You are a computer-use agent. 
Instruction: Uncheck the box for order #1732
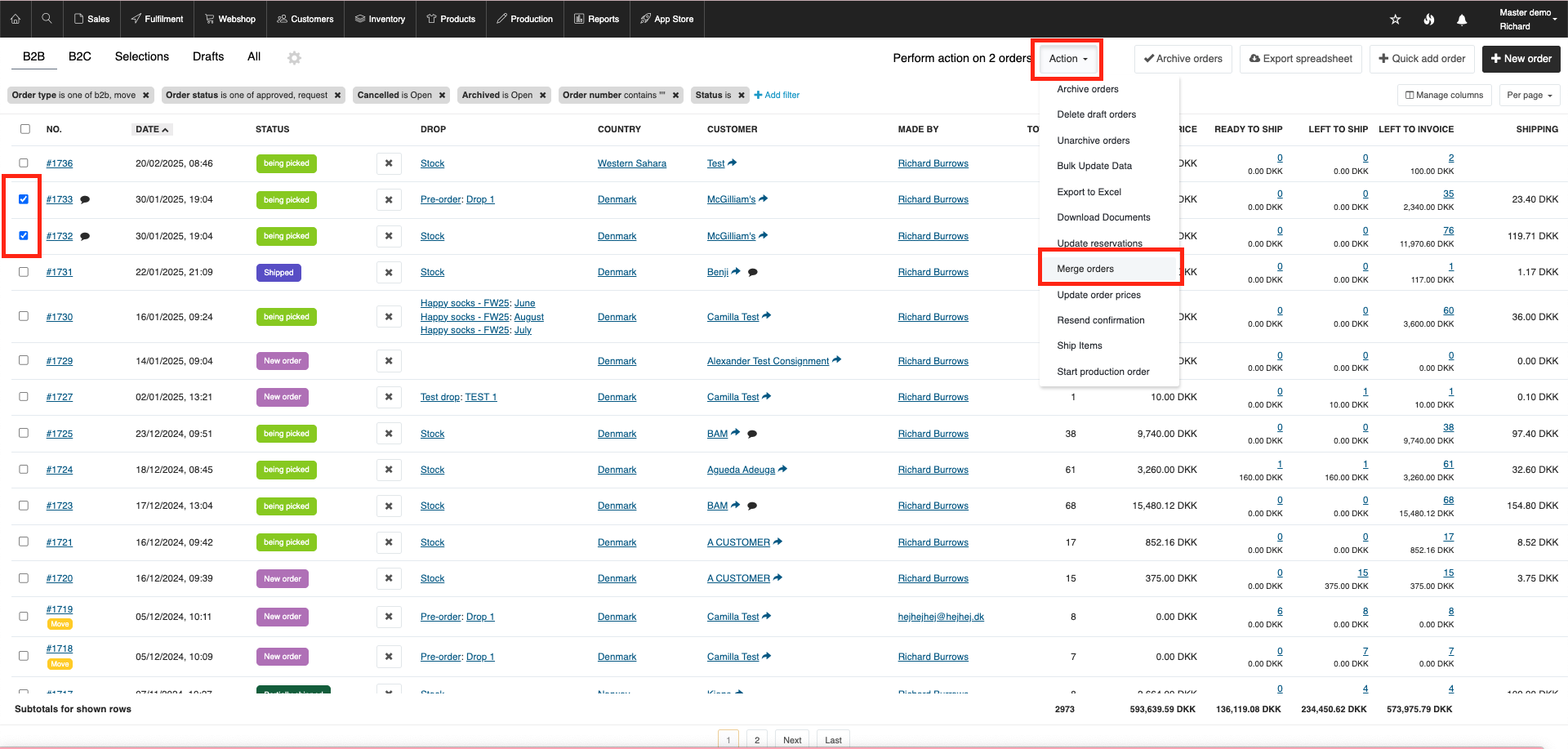24,236
